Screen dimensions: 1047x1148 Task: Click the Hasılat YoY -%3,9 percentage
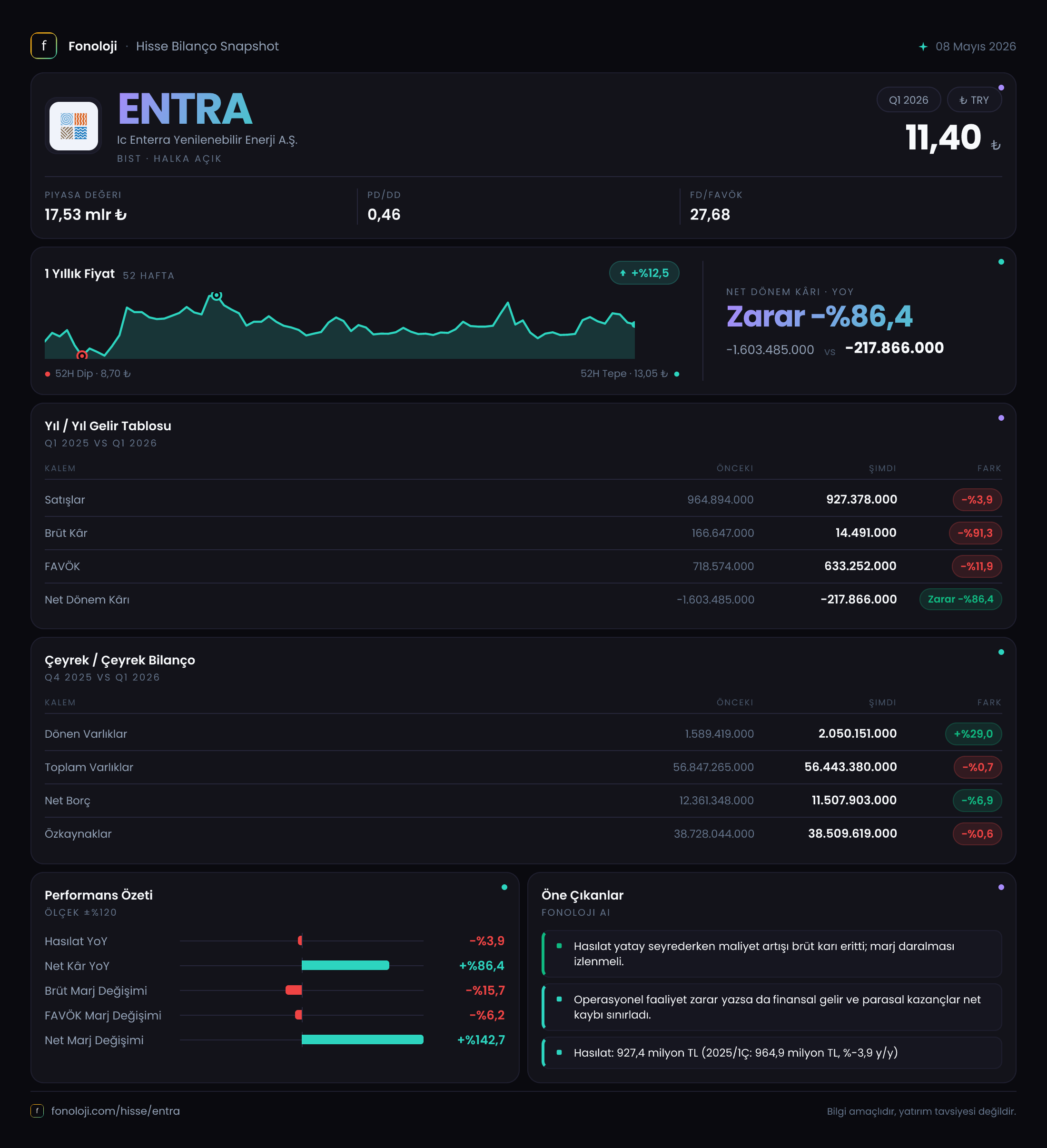coord(487,940)
